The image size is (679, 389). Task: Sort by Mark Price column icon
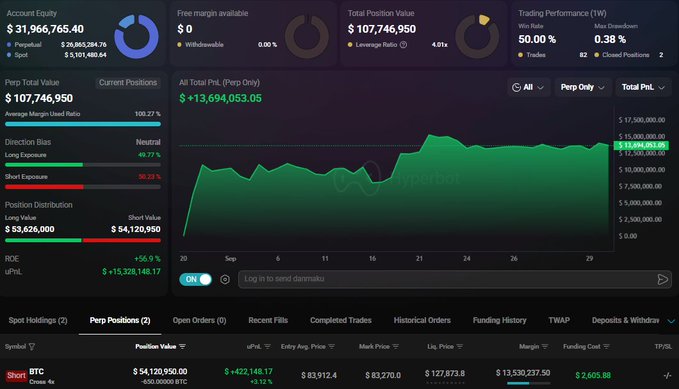(395, 347)
